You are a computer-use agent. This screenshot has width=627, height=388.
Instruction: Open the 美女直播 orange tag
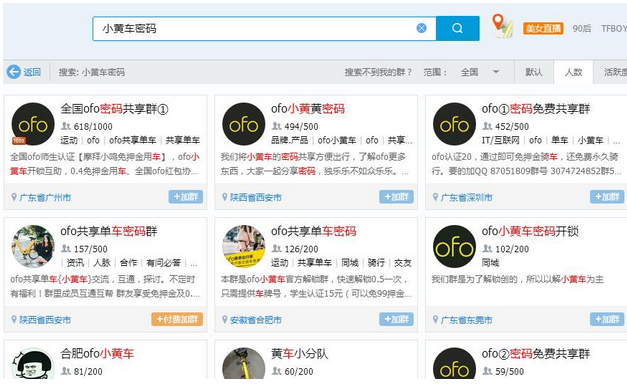(543, 28)
